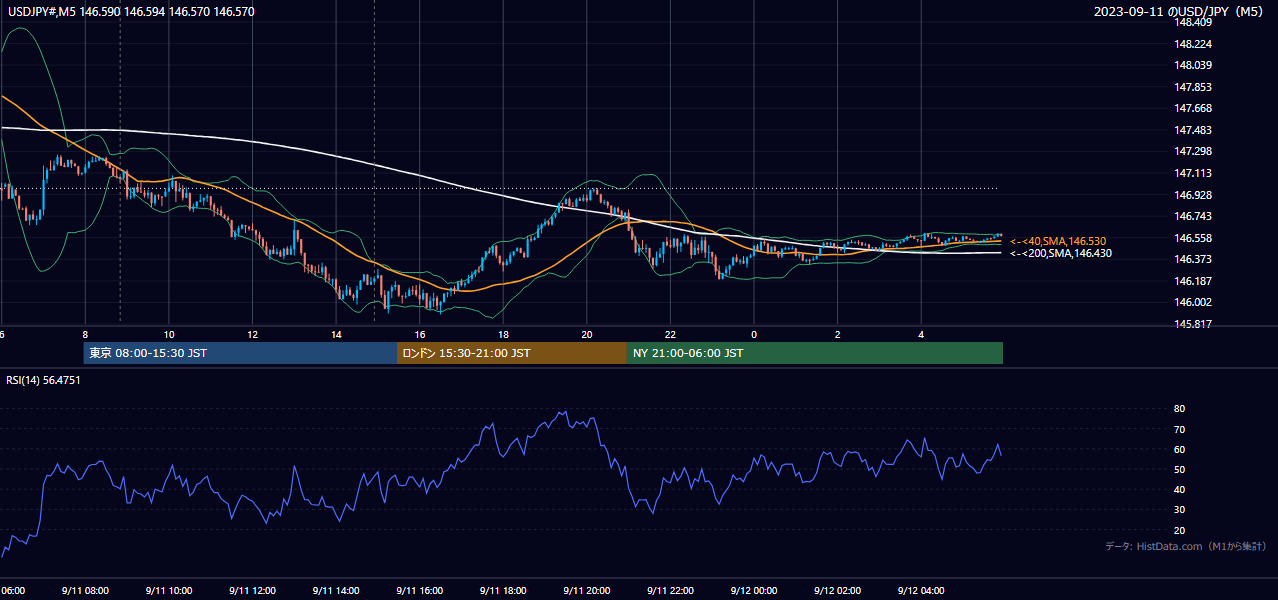1278x600 pixels.
Task: Click hour label 14 on the price chart time axis
Action: [x=336, y=334]
